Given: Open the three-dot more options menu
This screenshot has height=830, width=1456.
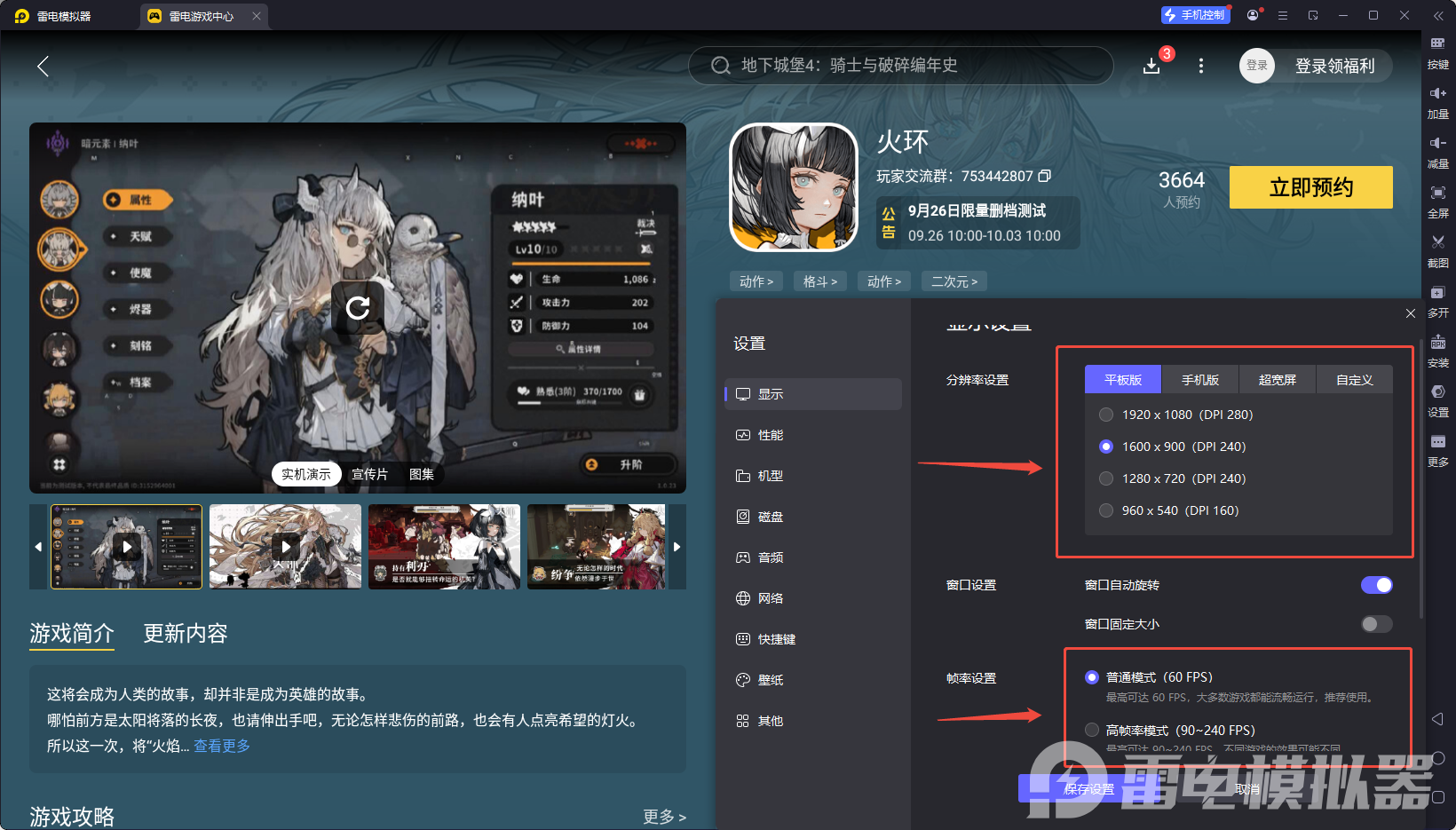Looking at the screenshot, I should tap(1201, 66).
